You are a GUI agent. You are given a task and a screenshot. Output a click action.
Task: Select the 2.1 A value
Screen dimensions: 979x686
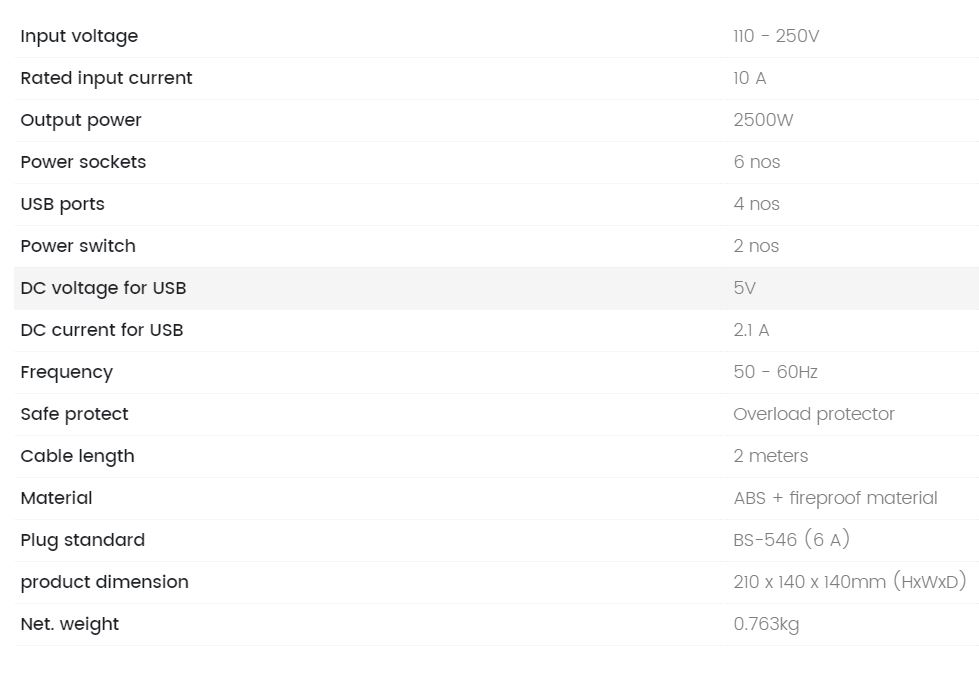[x=751, y=330]
